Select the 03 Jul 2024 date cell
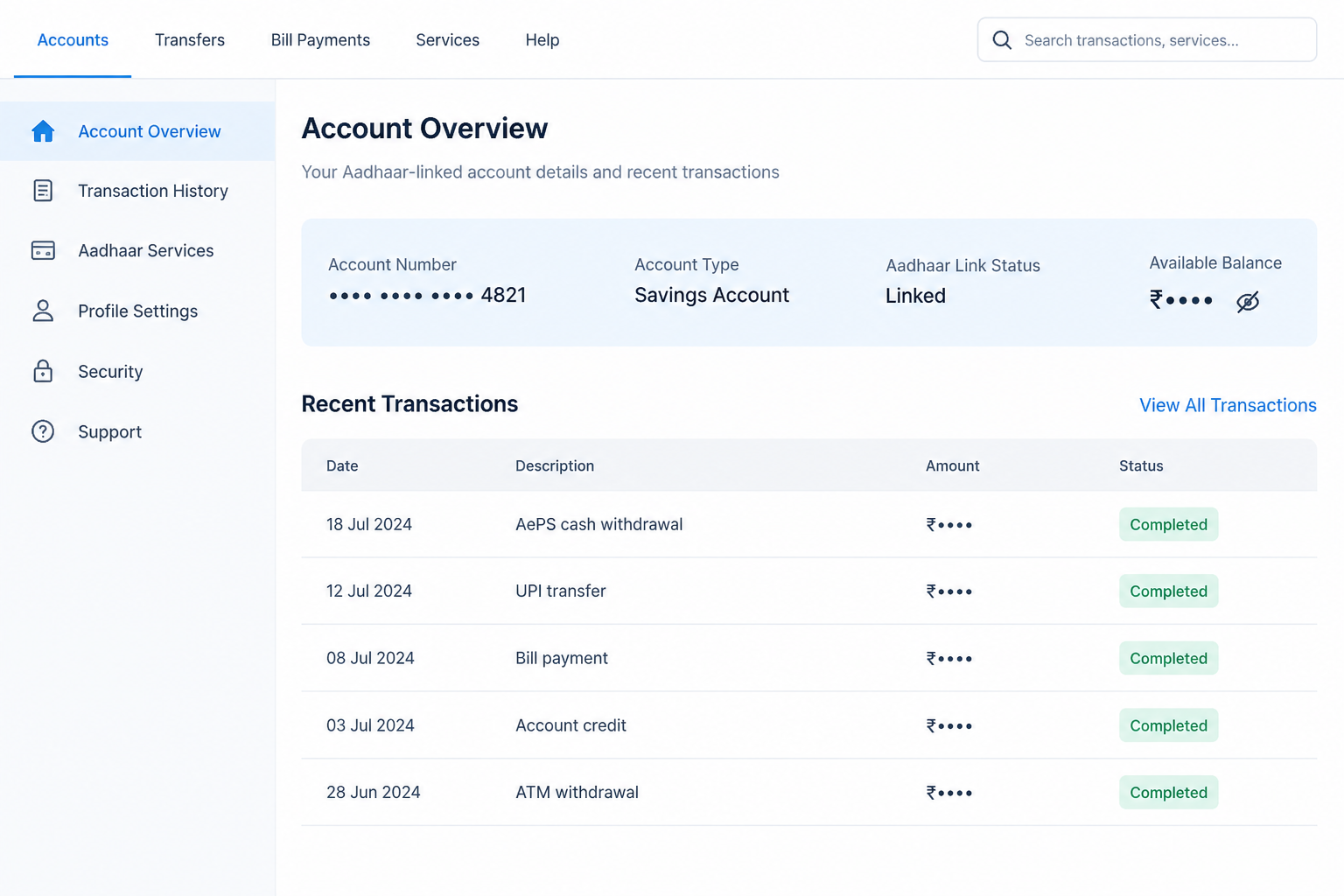Viewport: 1344px width, 896px height. (370, 725)
